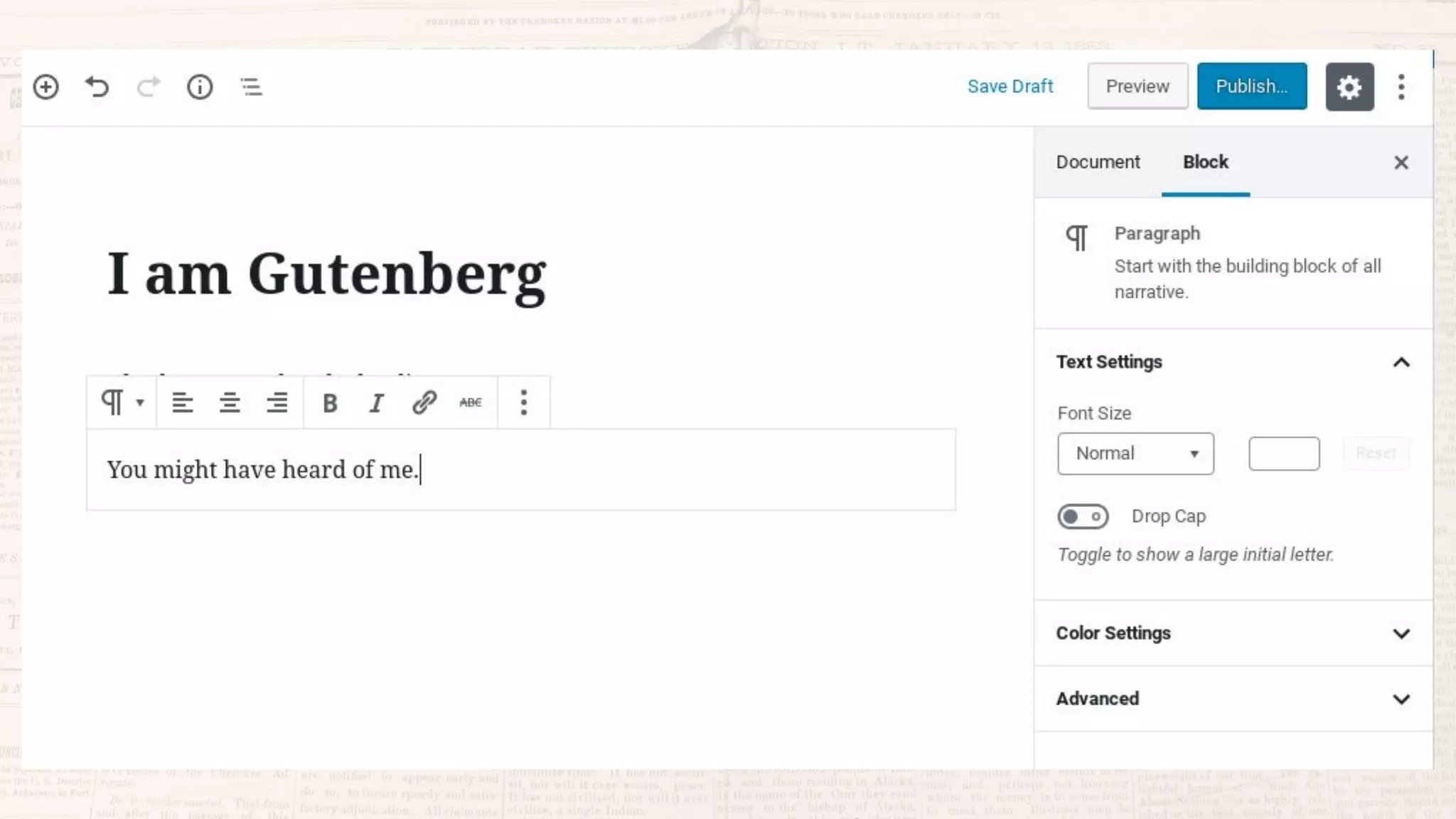Screen dimensions: 1456x819
Task: Undo the last change
Action: tap(97, 87)
